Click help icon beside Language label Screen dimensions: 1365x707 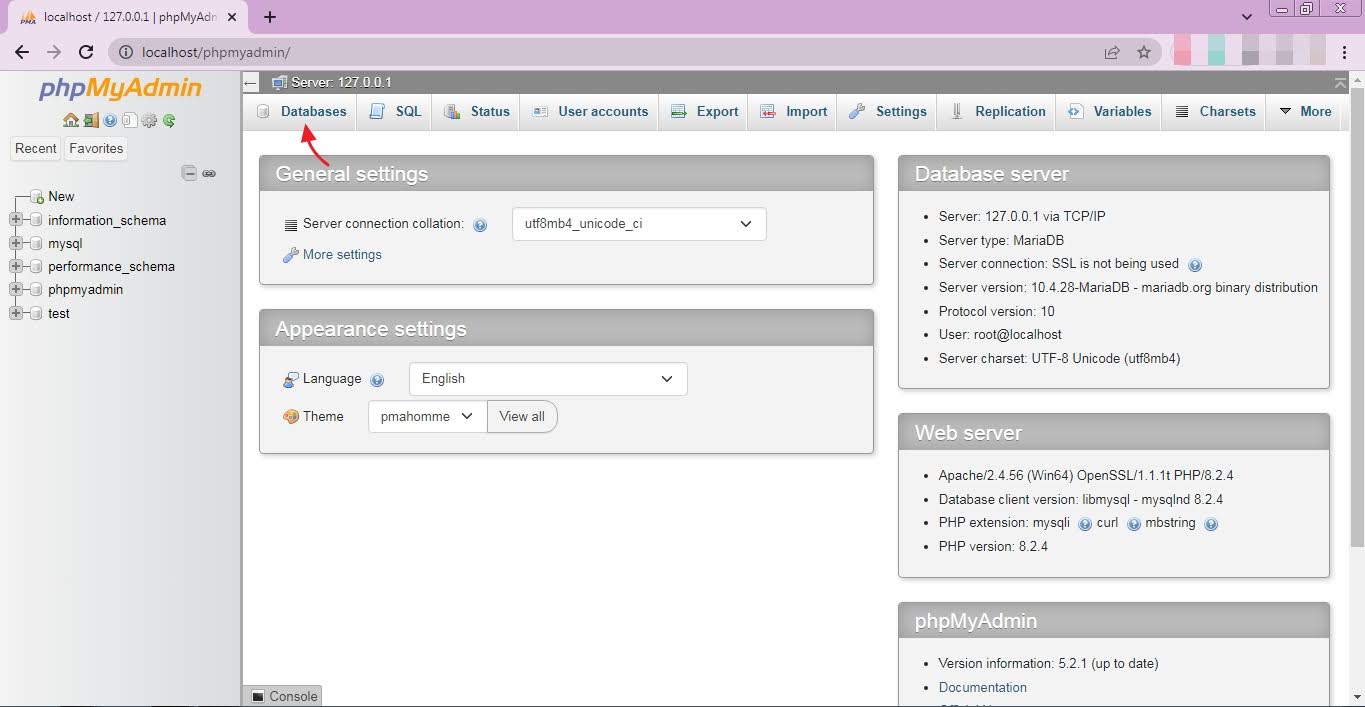click(377, 380)
